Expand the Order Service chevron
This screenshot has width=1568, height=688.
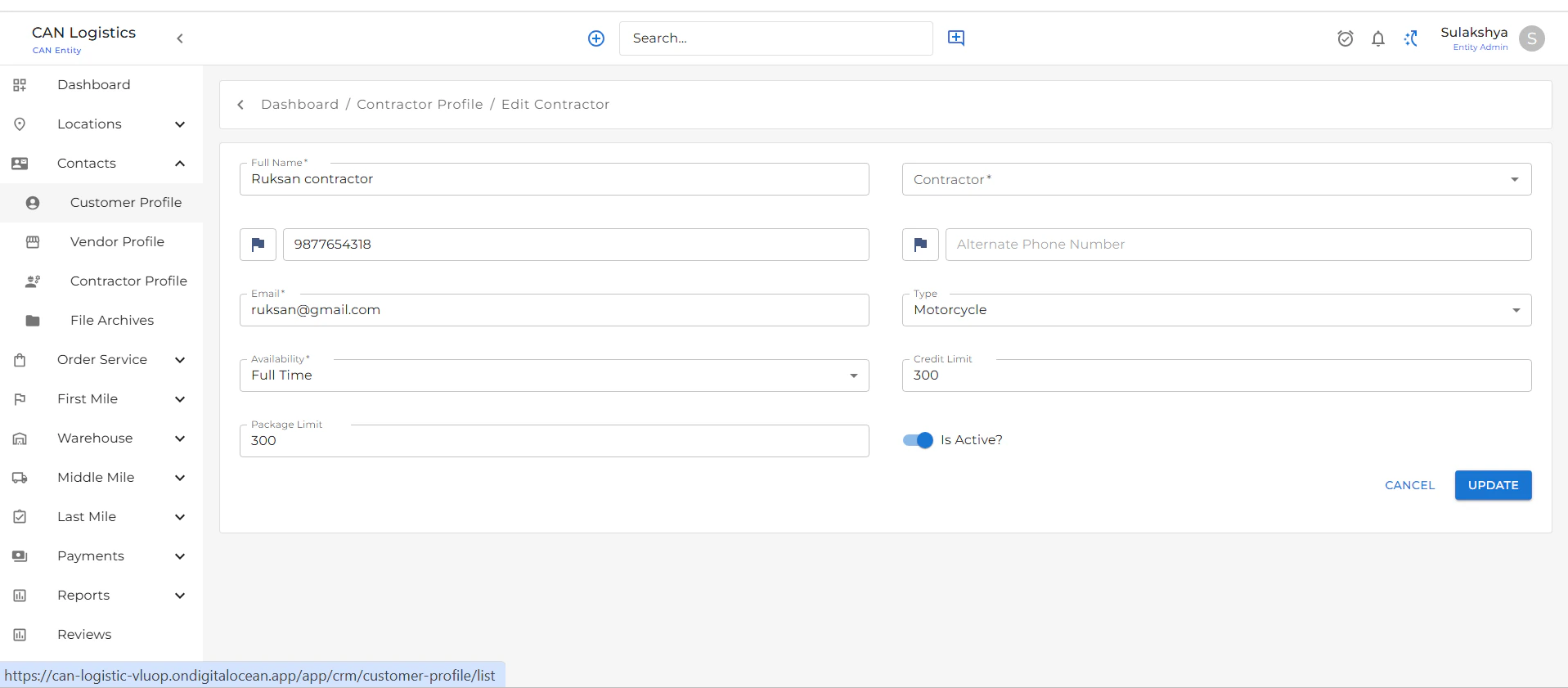click(180, 360)
